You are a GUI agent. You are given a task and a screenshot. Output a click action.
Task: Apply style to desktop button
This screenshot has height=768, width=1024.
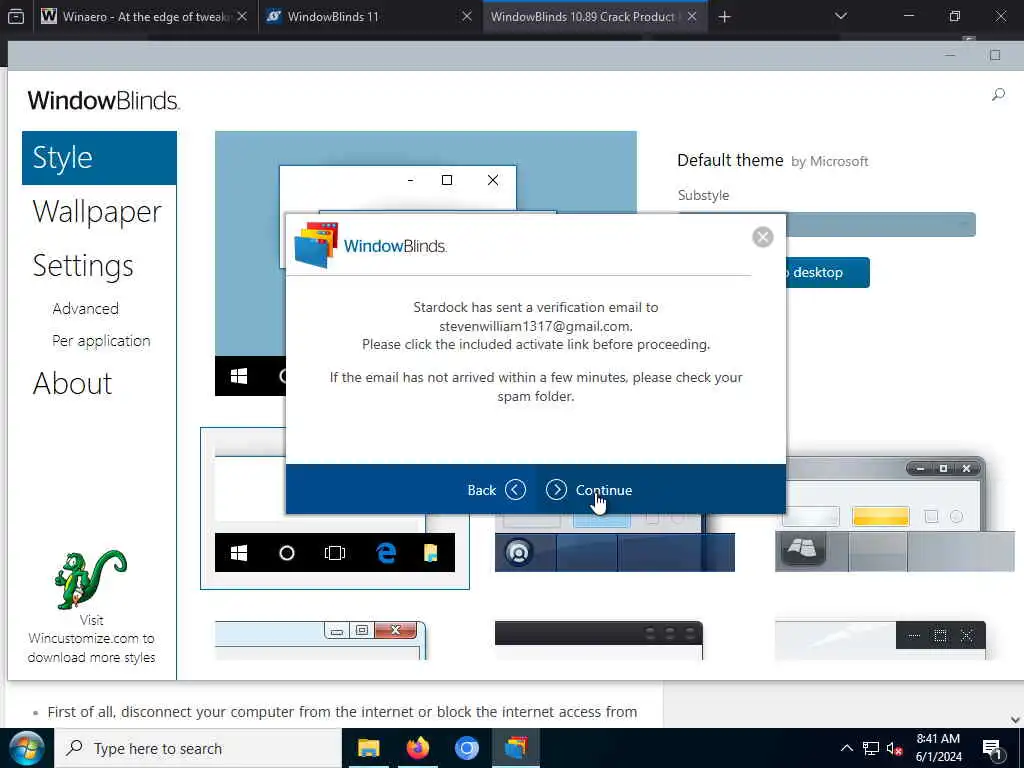coord(827,272)
